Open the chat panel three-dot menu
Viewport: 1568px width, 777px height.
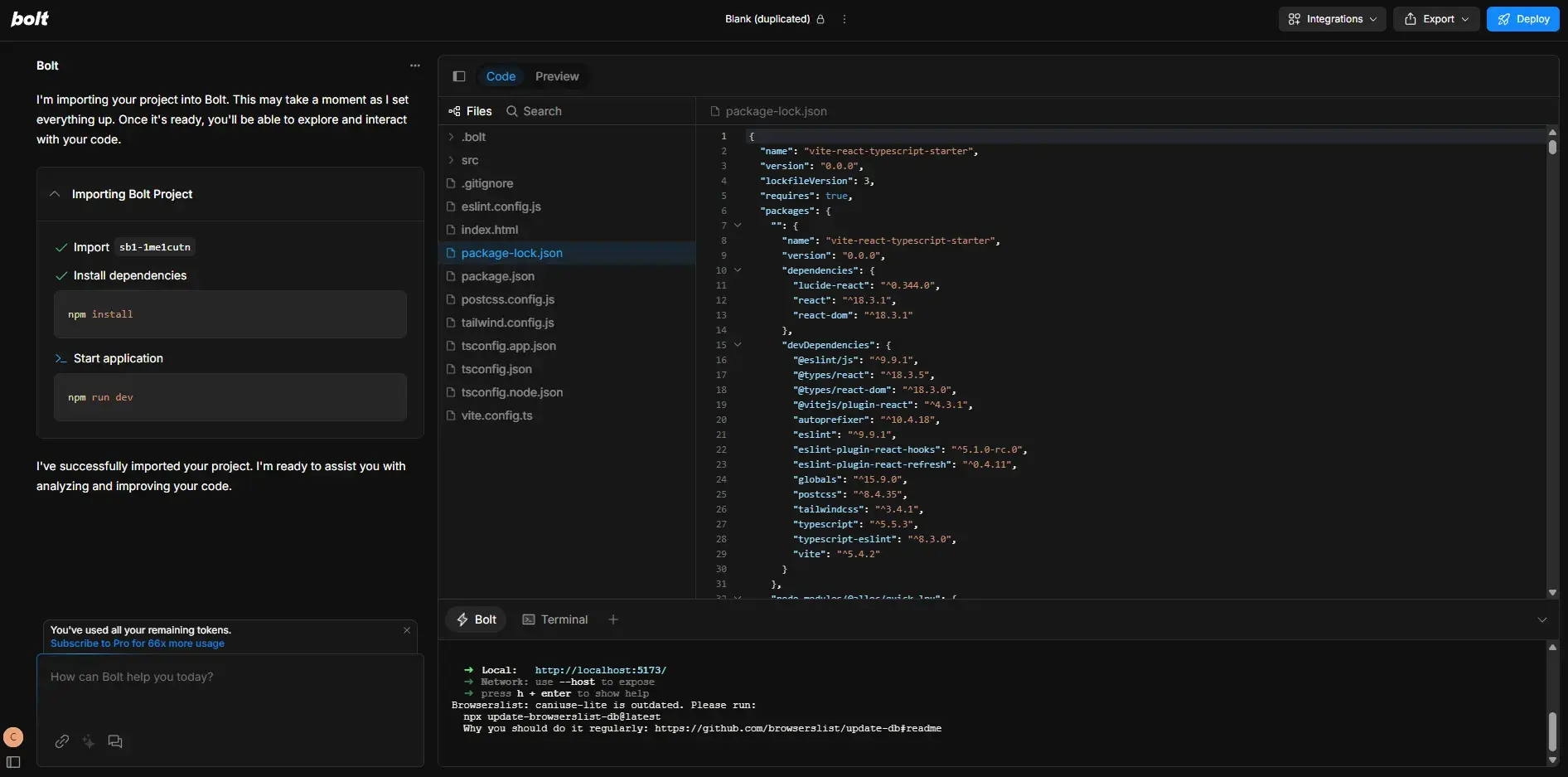[415, 66]
